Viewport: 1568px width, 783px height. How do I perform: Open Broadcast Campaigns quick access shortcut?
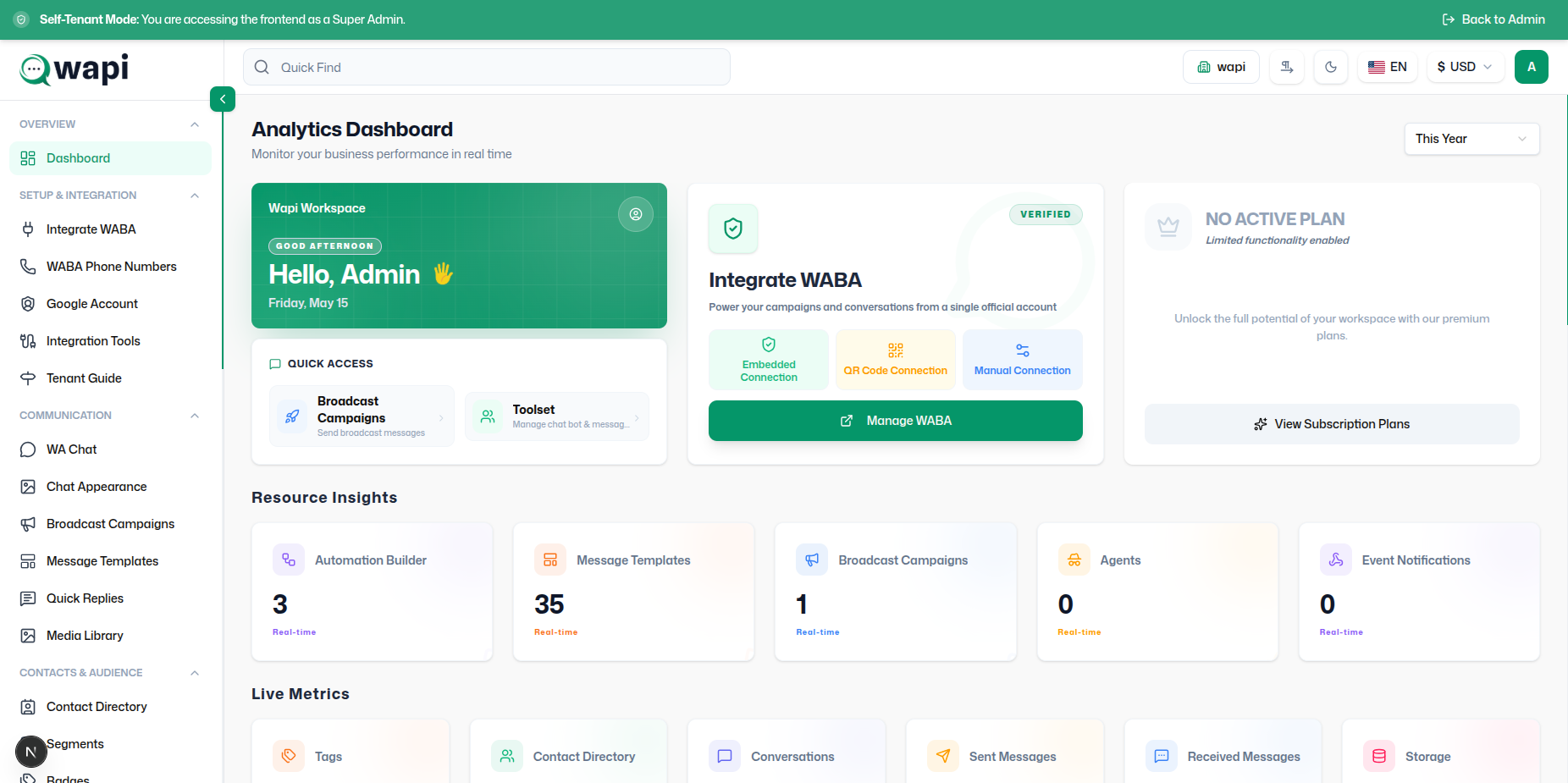click(x=362, y=416)
